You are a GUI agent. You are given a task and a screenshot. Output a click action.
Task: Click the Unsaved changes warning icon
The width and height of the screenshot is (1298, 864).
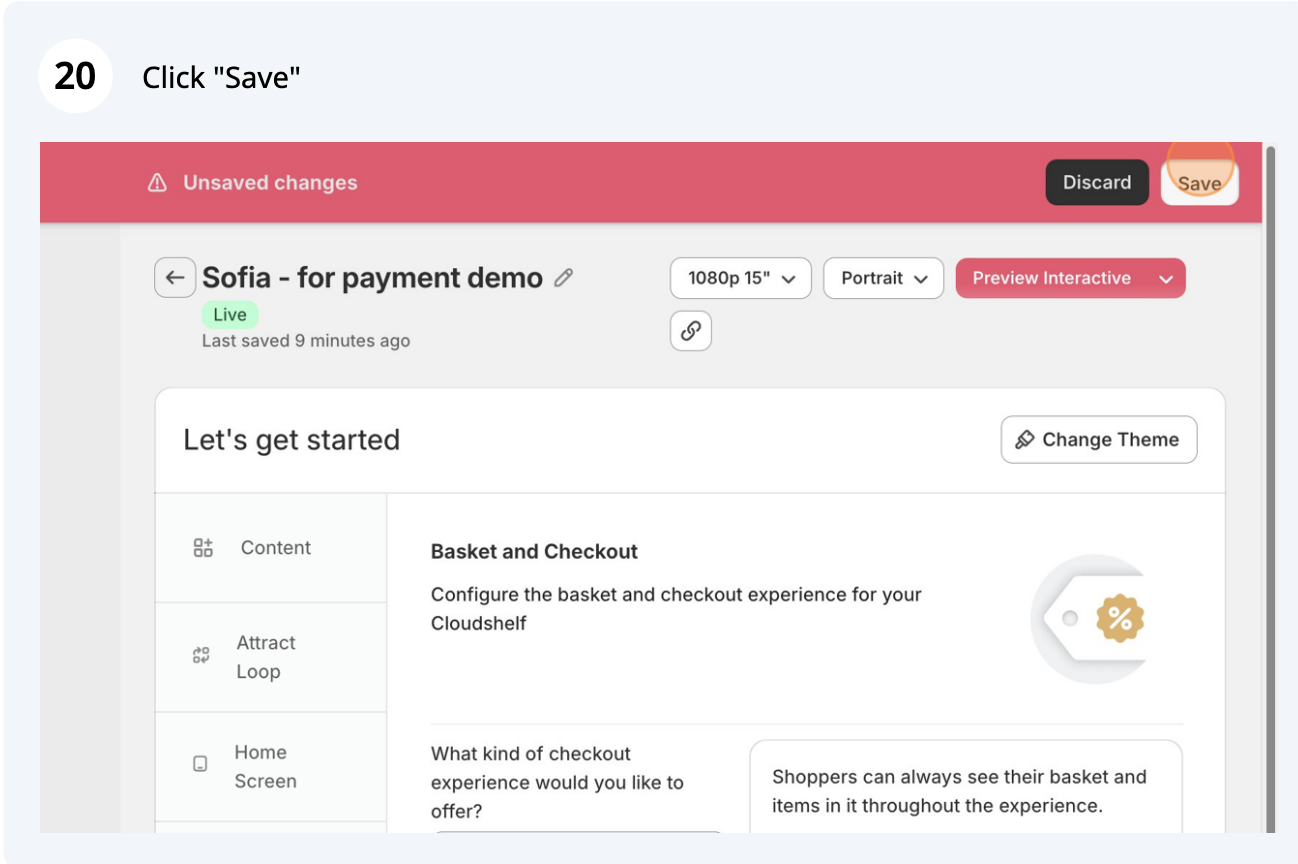157,183
